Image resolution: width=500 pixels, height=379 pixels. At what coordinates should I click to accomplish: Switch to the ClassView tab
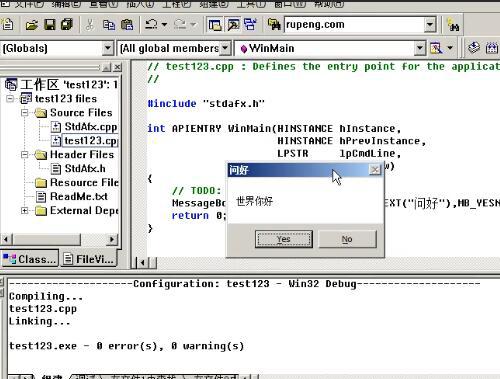[x=30, y=259]
